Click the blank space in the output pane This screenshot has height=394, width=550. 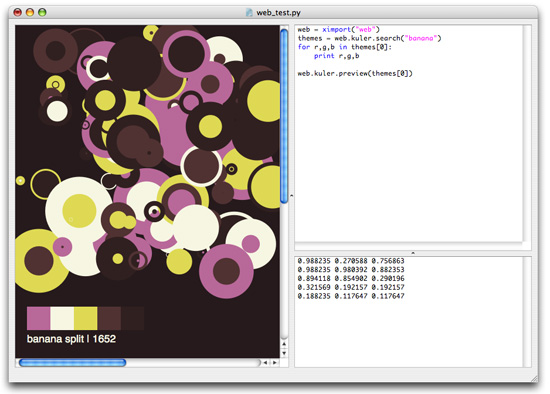[x=409, y=333]
